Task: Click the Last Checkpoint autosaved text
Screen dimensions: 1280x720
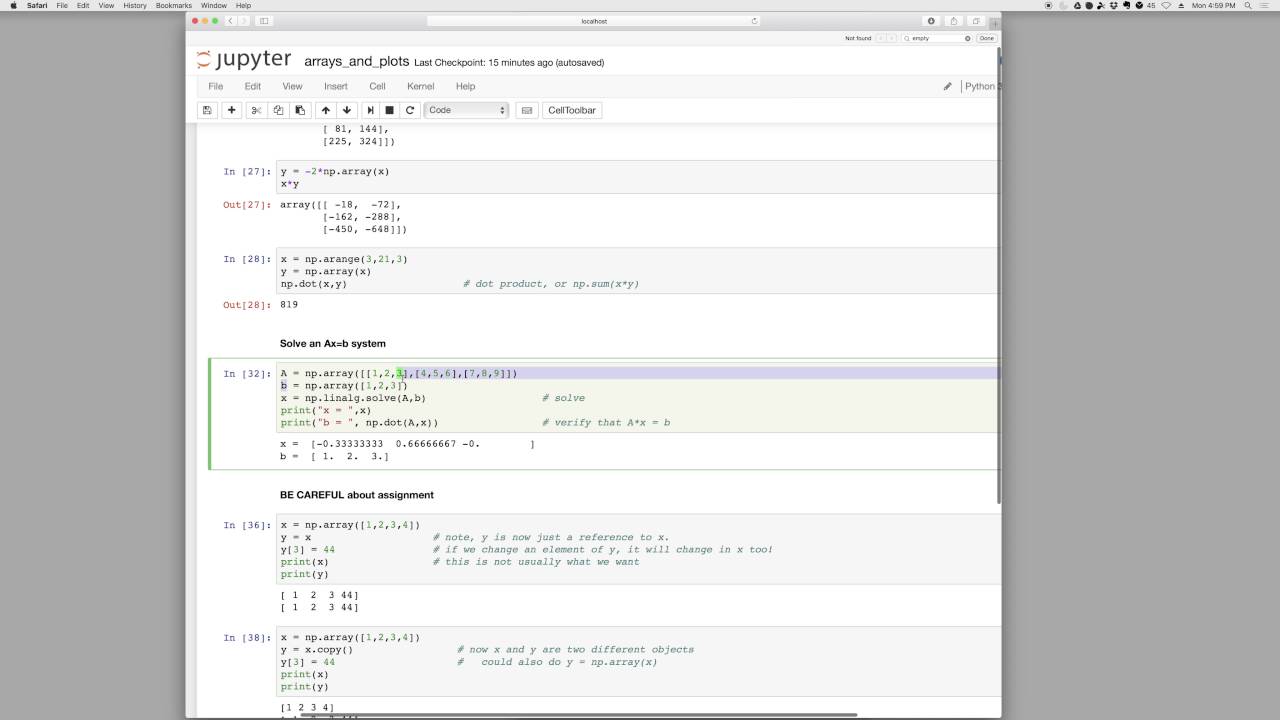Action: coord(509,62)
